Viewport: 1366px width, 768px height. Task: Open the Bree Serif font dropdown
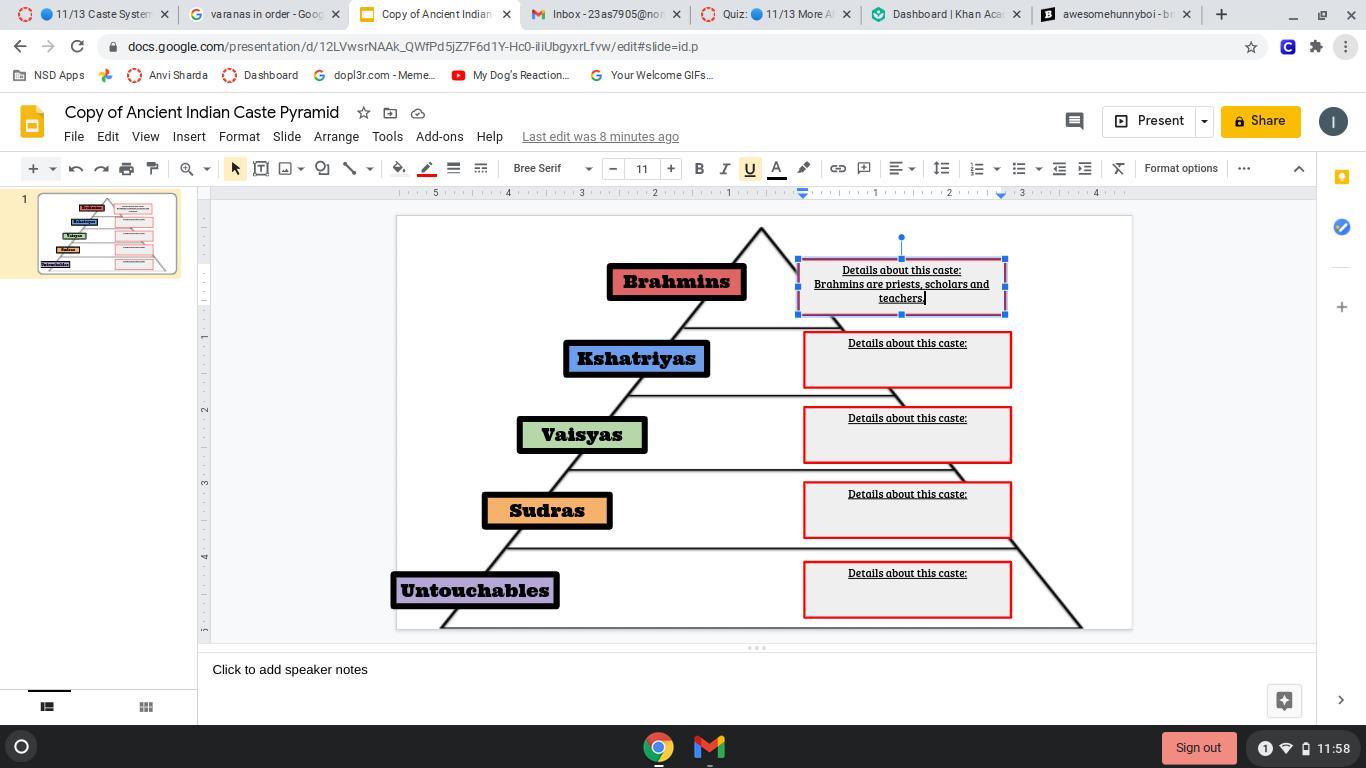coord(552,169)
